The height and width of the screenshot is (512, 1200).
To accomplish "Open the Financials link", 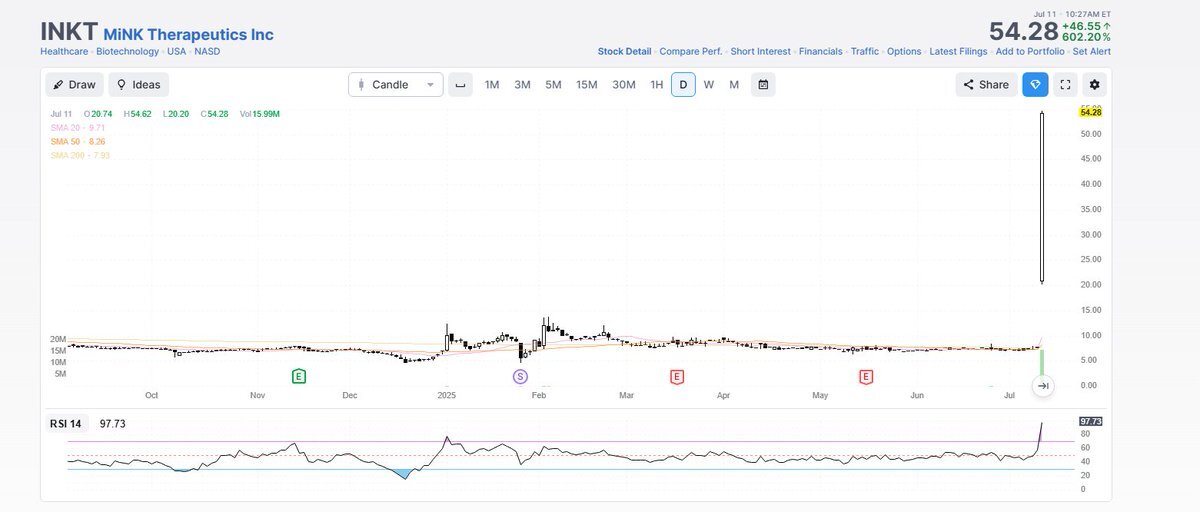I will pos(820,51).
